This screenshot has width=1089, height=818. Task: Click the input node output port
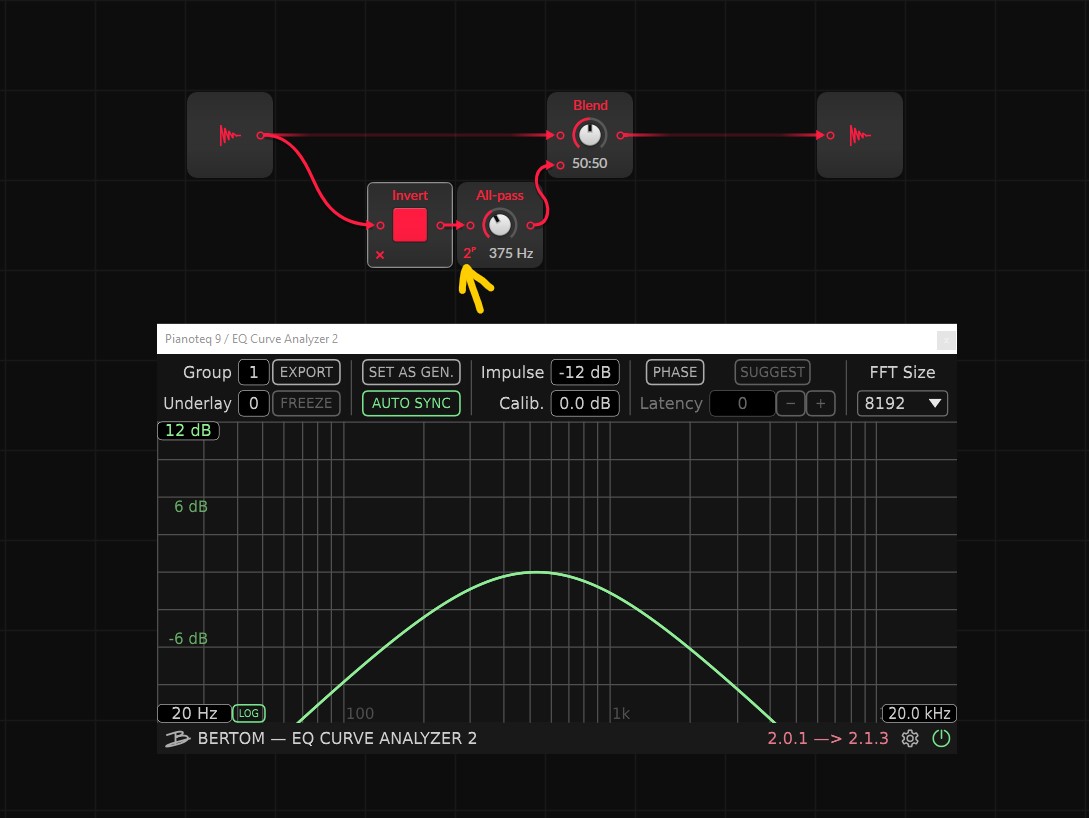click(x=260, y=135)
